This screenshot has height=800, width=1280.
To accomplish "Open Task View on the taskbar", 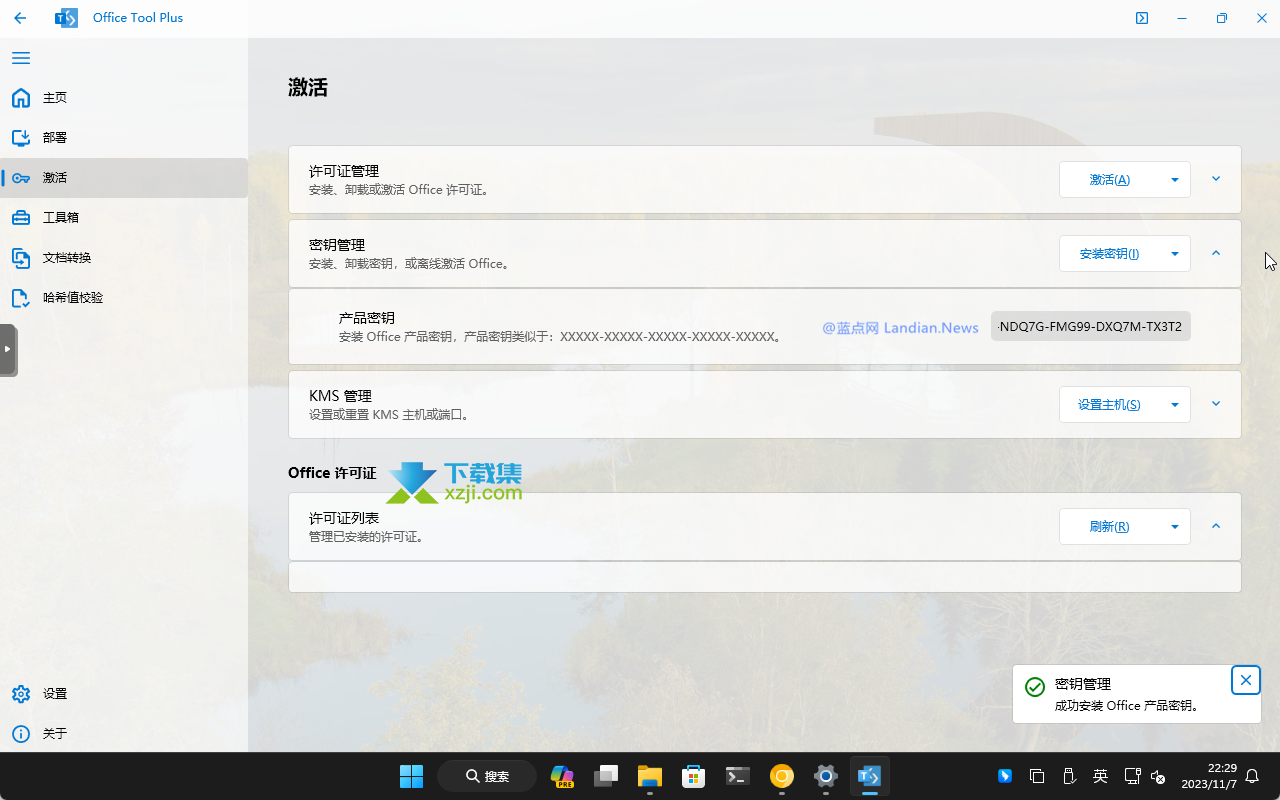I will click(606, 776).
